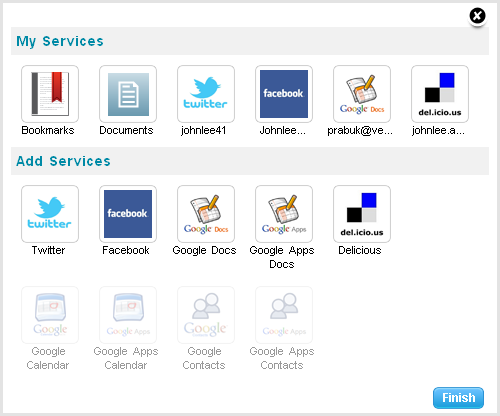Open the Documents service icon
The height and width of the screenshot is (416, 500).
(x=128, y=94)
